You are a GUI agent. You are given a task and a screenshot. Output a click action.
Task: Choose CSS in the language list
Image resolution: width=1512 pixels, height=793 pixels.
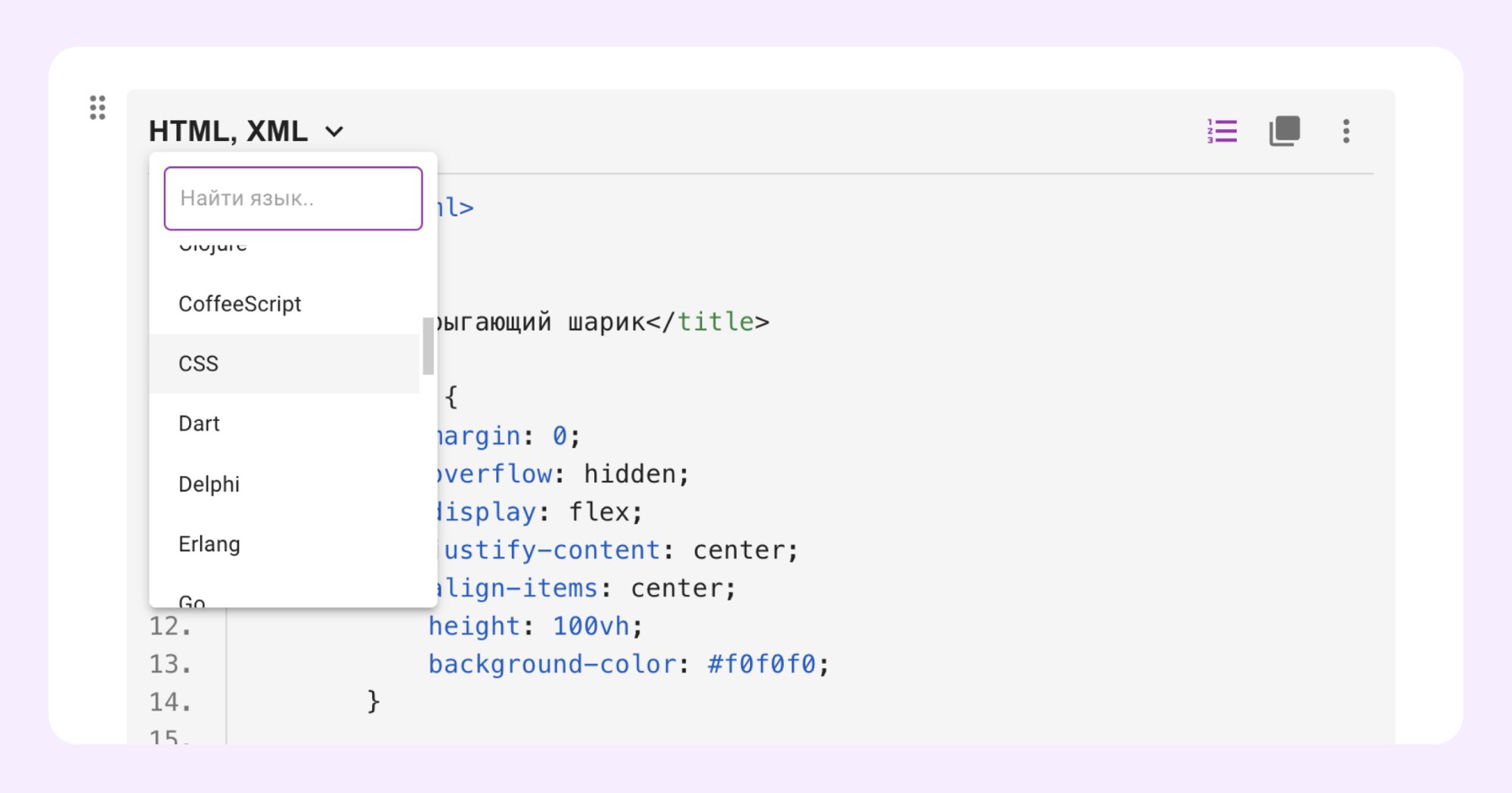199,364
